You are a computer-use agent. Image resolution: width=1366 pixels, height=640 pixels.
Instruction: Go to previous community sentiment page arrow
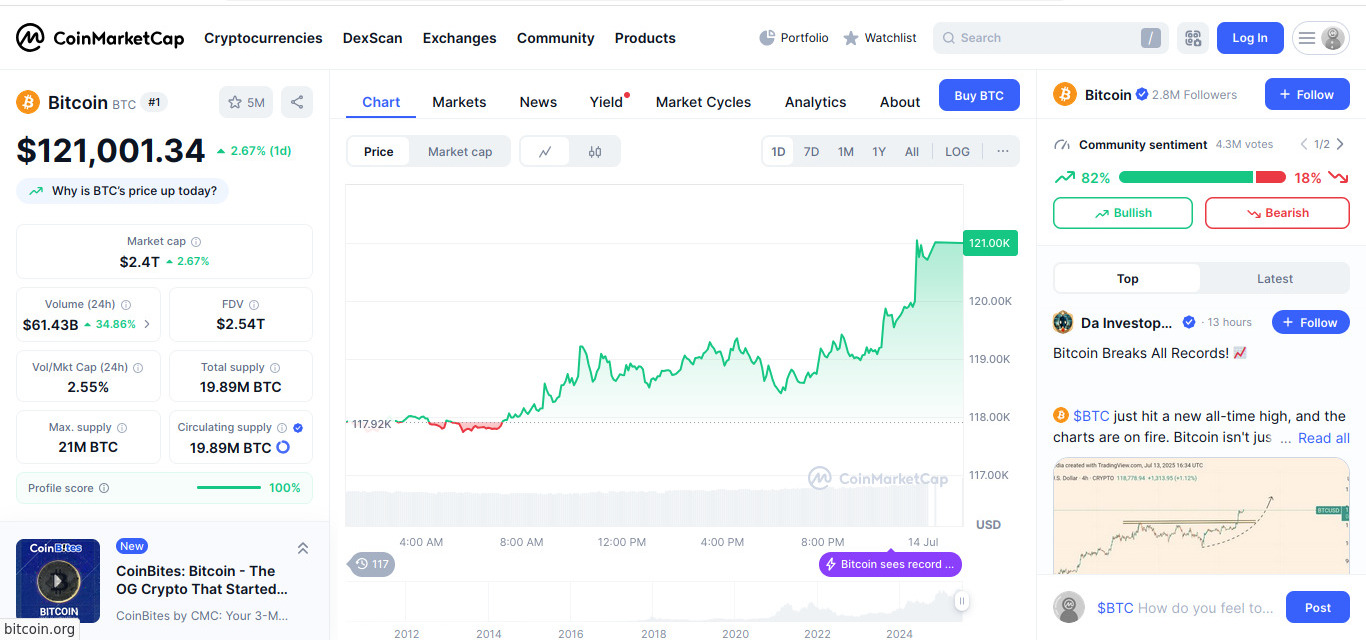click(1304, 144)
